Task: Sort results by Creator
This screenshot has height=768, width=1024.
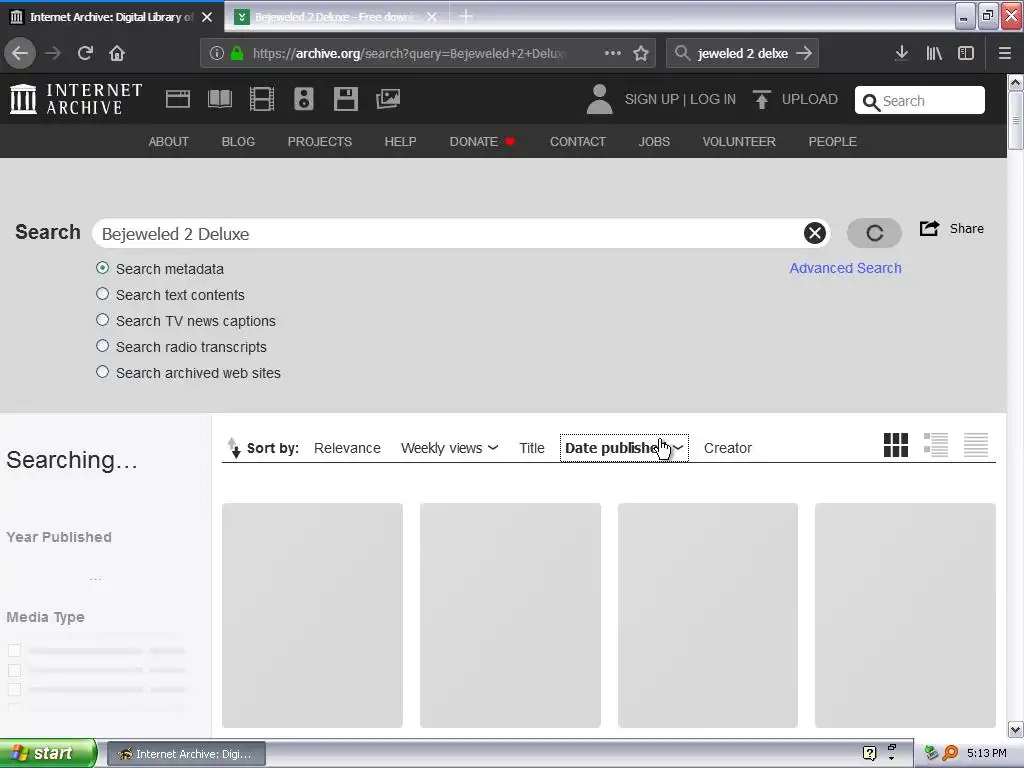Action: click(728, 448)
